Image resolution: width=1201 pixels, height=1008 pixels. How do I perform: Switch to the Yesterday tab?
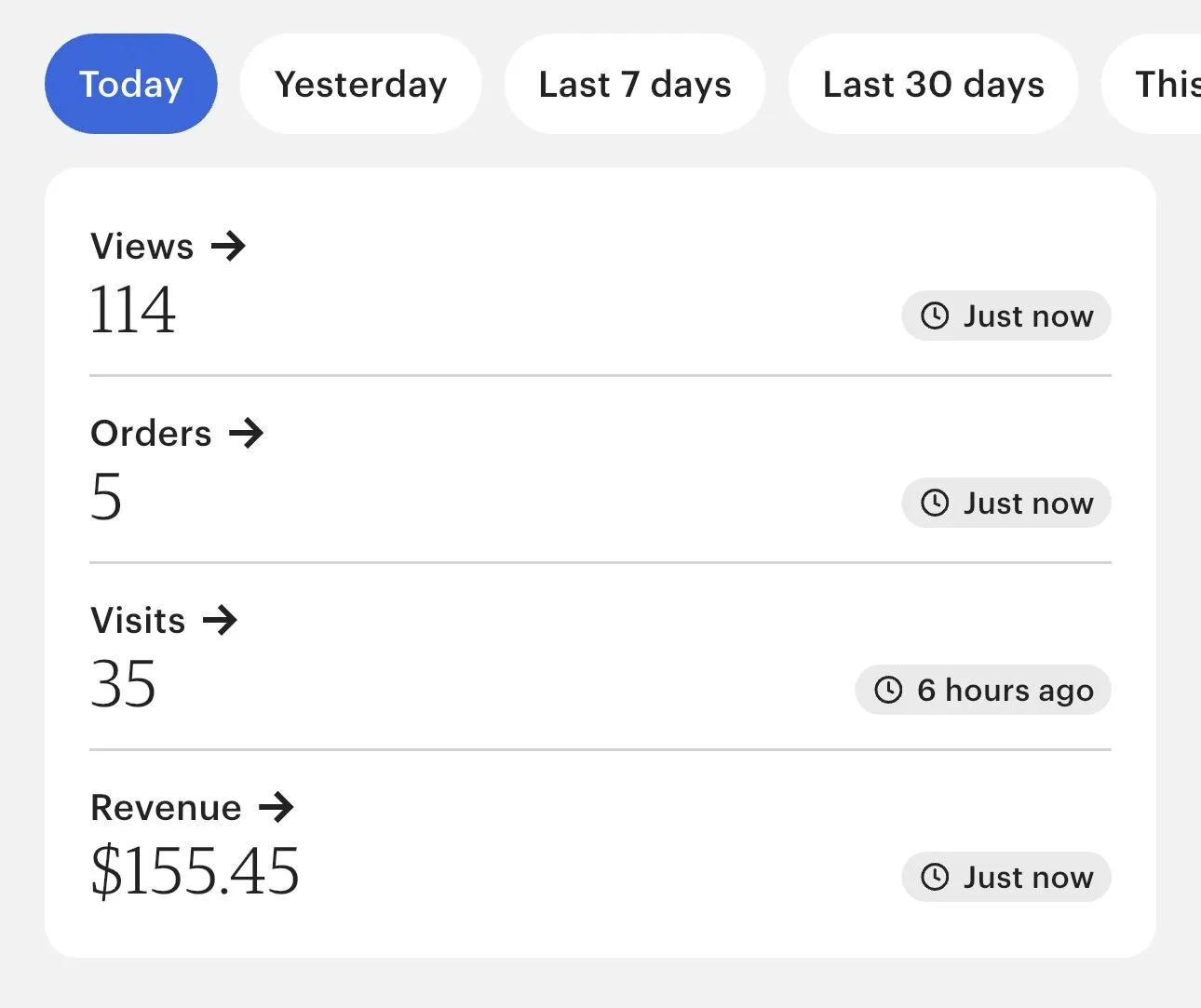click(360, 84)
